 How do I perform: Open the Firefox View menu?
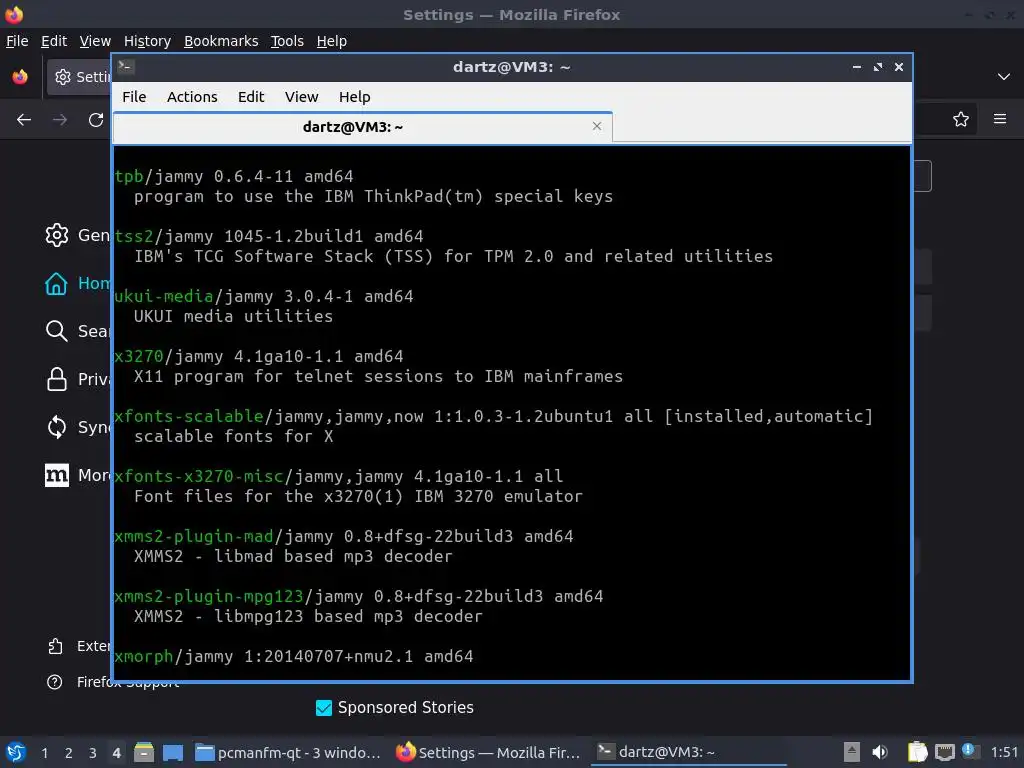click(x=95, y=41)
